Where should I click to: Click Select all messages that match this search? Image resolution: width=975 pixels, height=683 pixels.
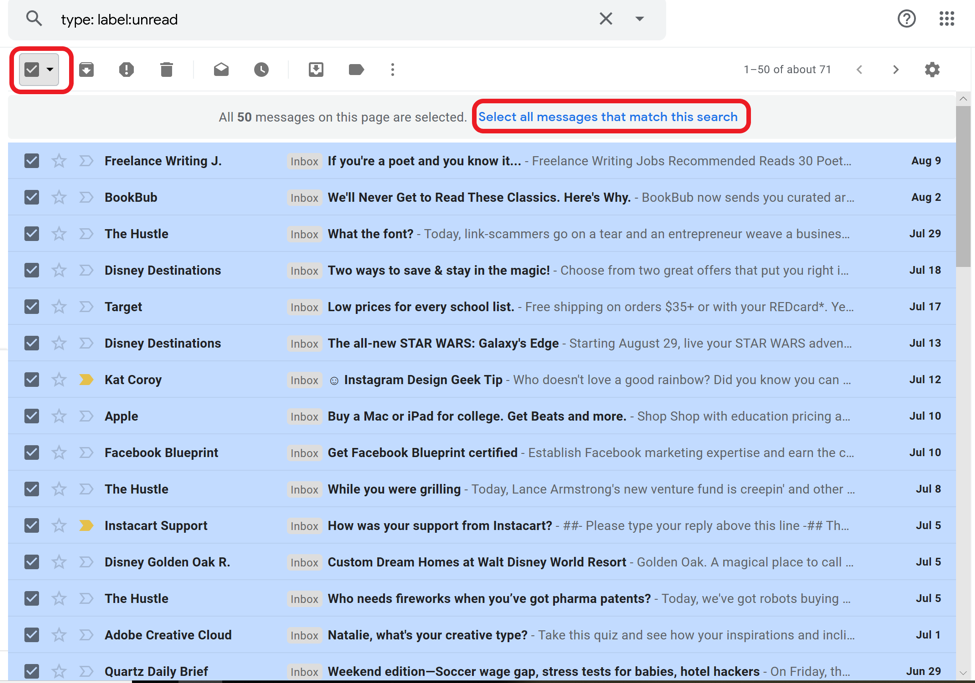tap(607, 117)
